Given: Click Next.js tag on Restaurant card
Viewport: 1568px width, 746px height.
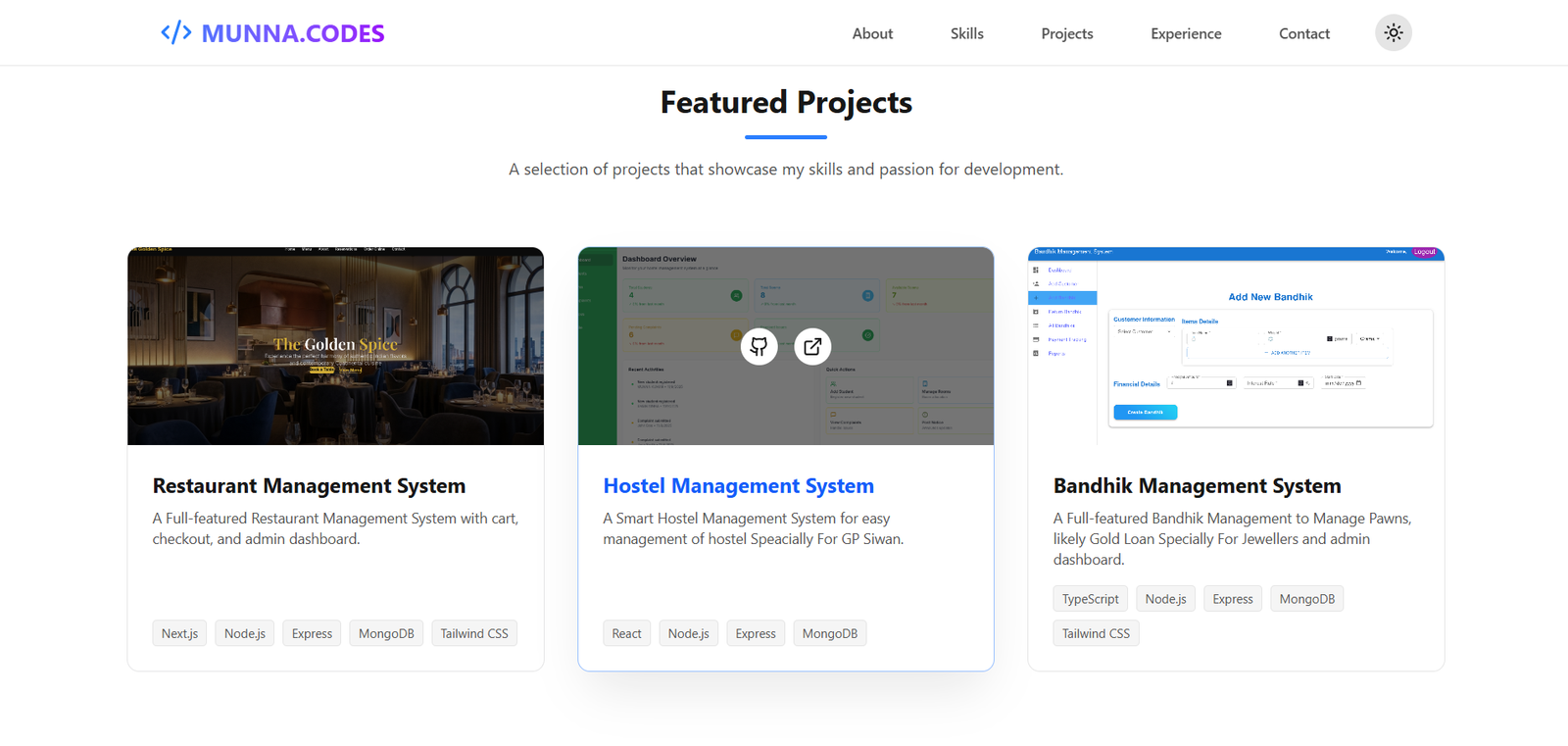Looking at the screenshot, I should coord(179,633).
